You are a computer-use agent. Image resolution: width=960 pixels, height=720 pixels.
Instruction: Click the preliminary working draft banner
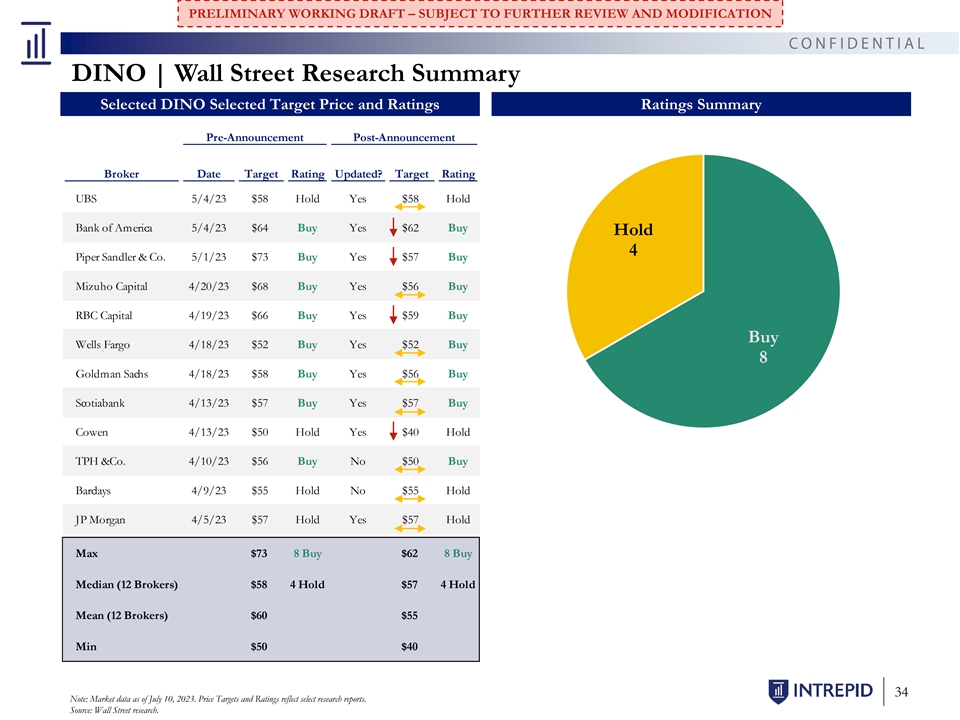[480, 13]
